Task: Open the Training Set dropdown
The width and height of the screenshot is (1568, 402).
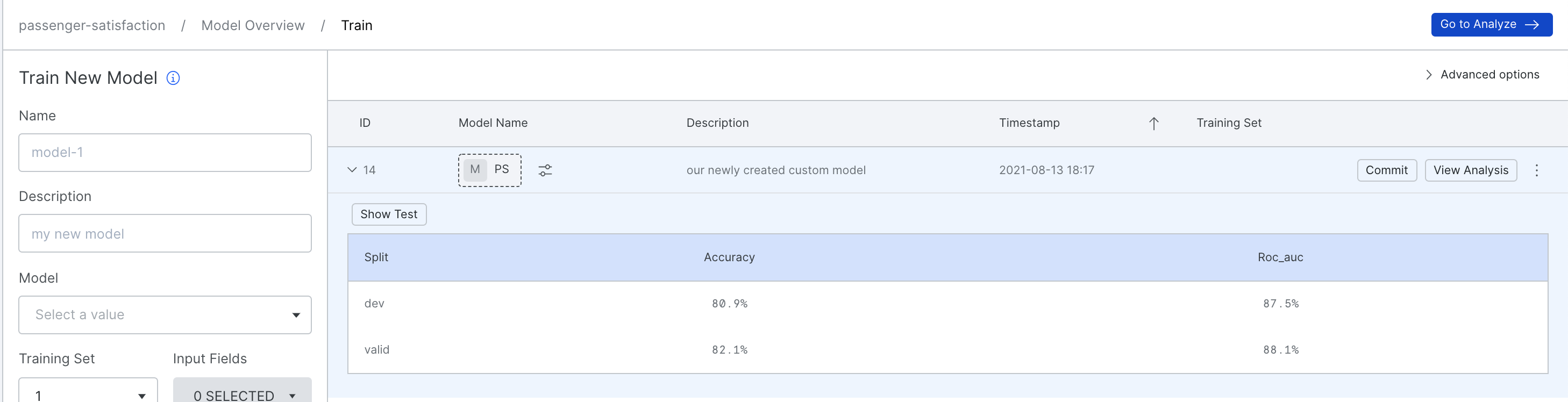Action: point(88,394)
